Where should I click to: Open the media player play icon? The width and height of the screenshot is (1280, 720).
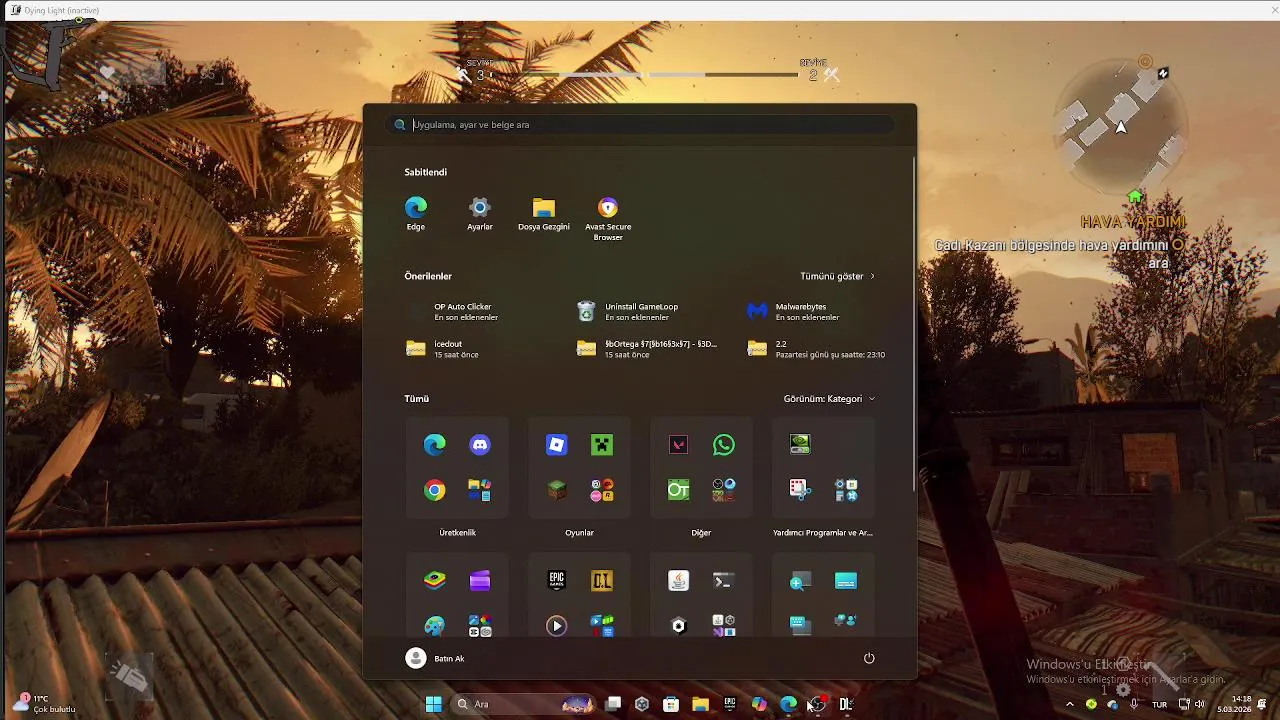coord(557,626)
